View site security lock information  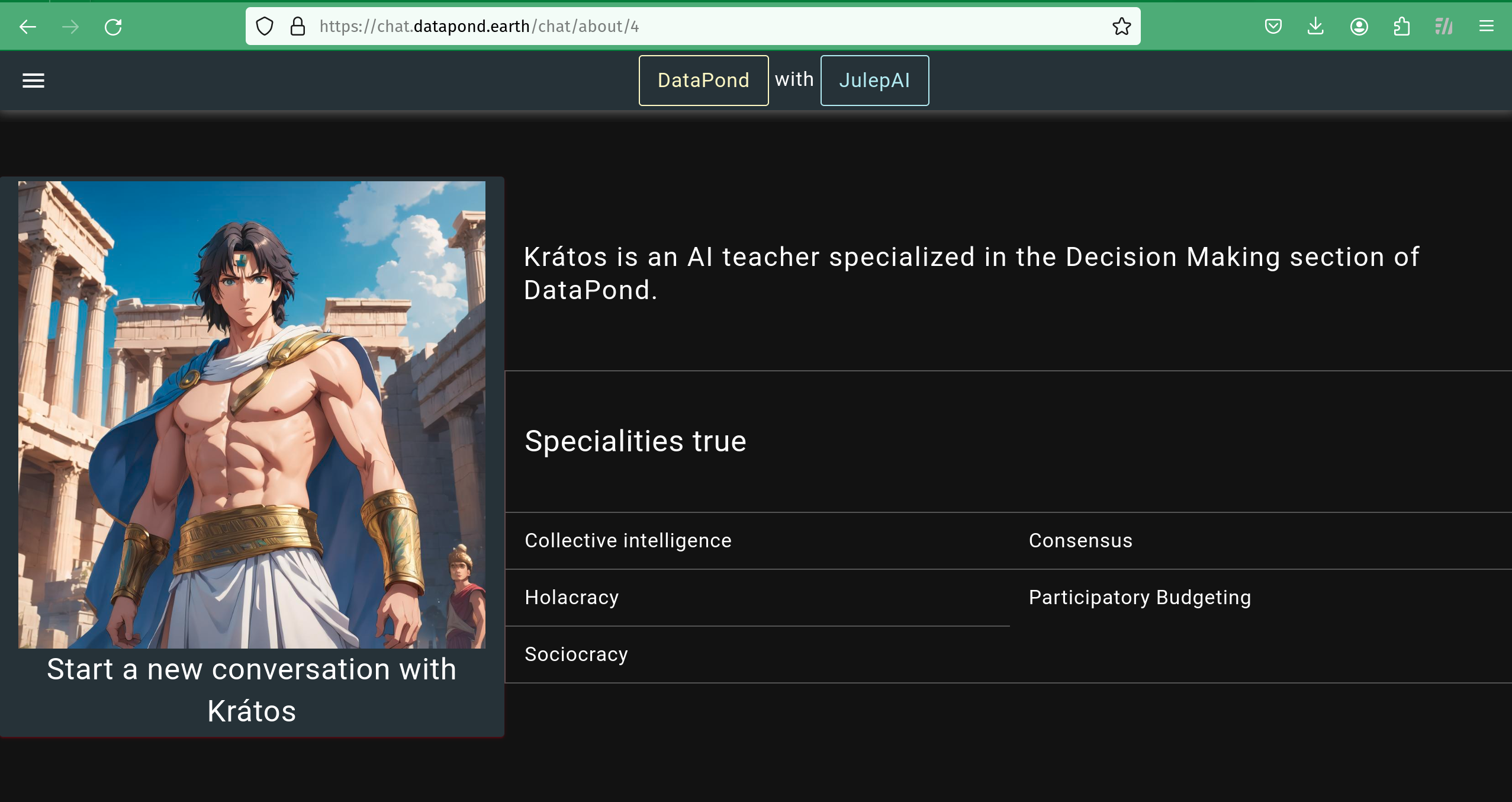pyautogui.click(x=298, y=27)
